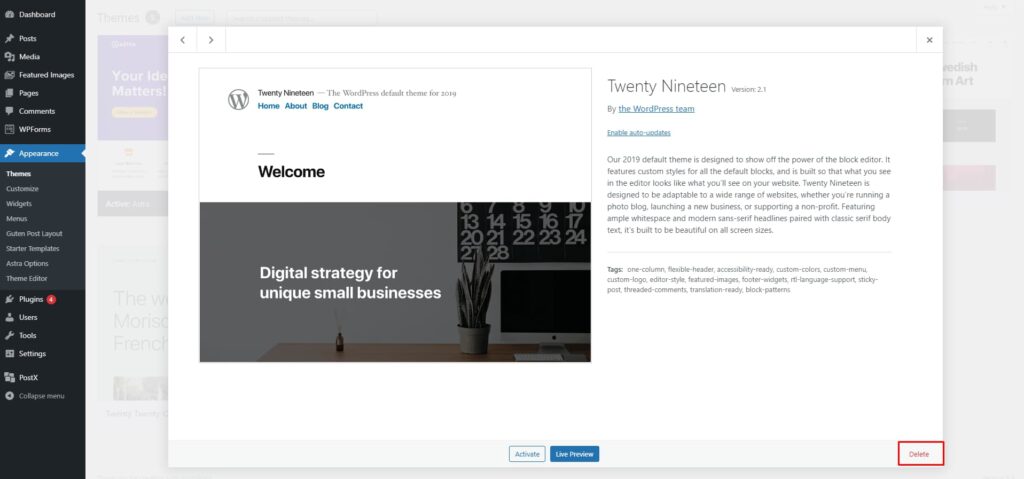Open Theme Editor submenu item
Viewport: 1024px width, 479px height.
(26, 279)
